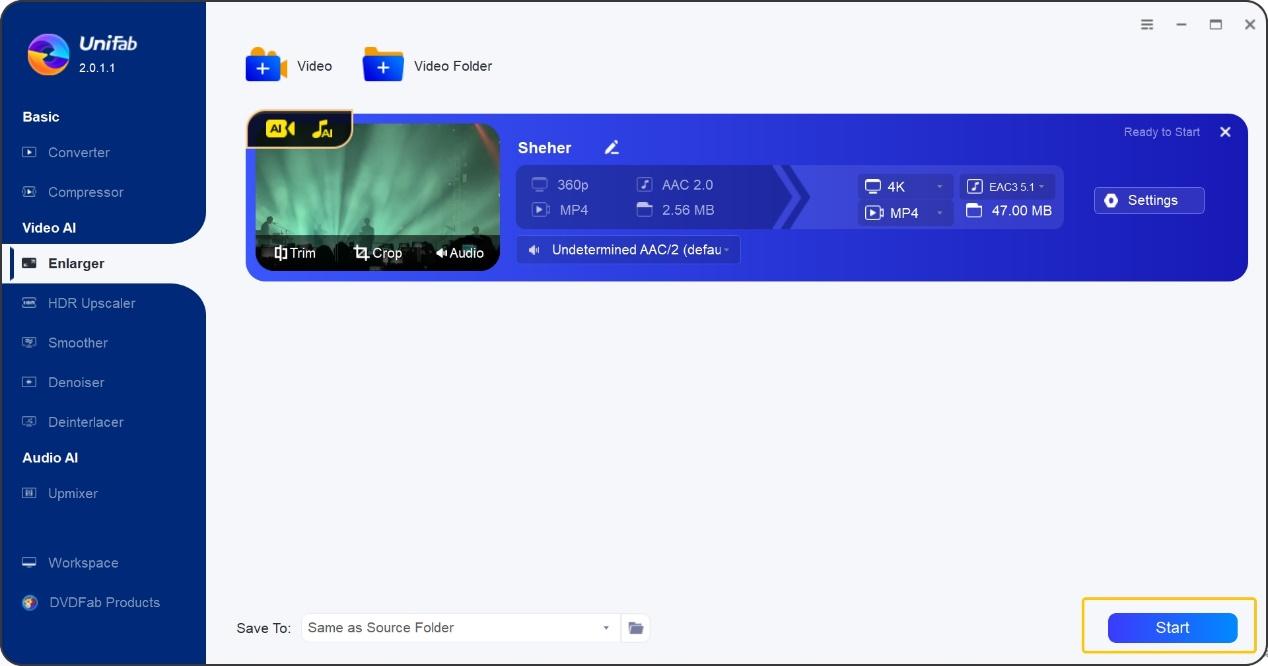
Task: Click the source resolution 360p monitor icon
Action: pyautogui.click(x=540, y=185)
